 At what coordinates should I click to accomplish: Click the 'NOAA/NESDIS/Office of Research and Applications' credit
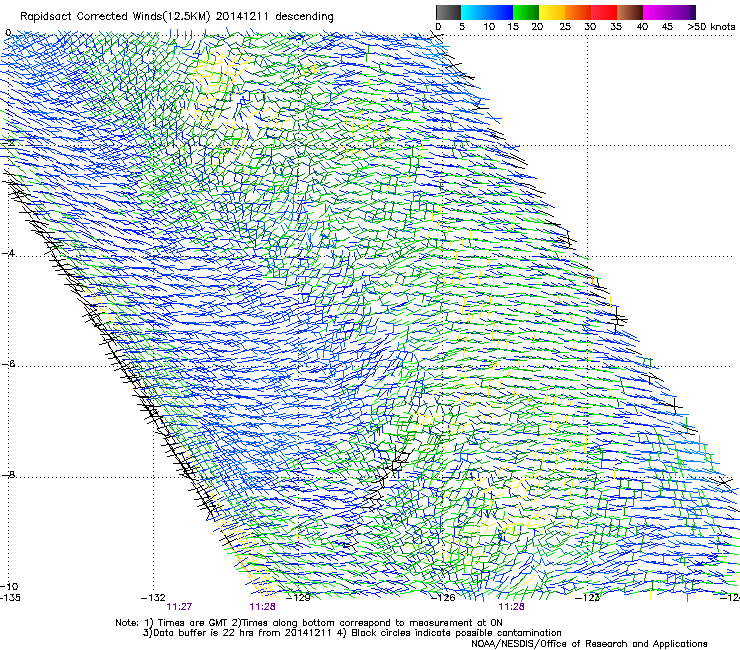tap(589, 644)
